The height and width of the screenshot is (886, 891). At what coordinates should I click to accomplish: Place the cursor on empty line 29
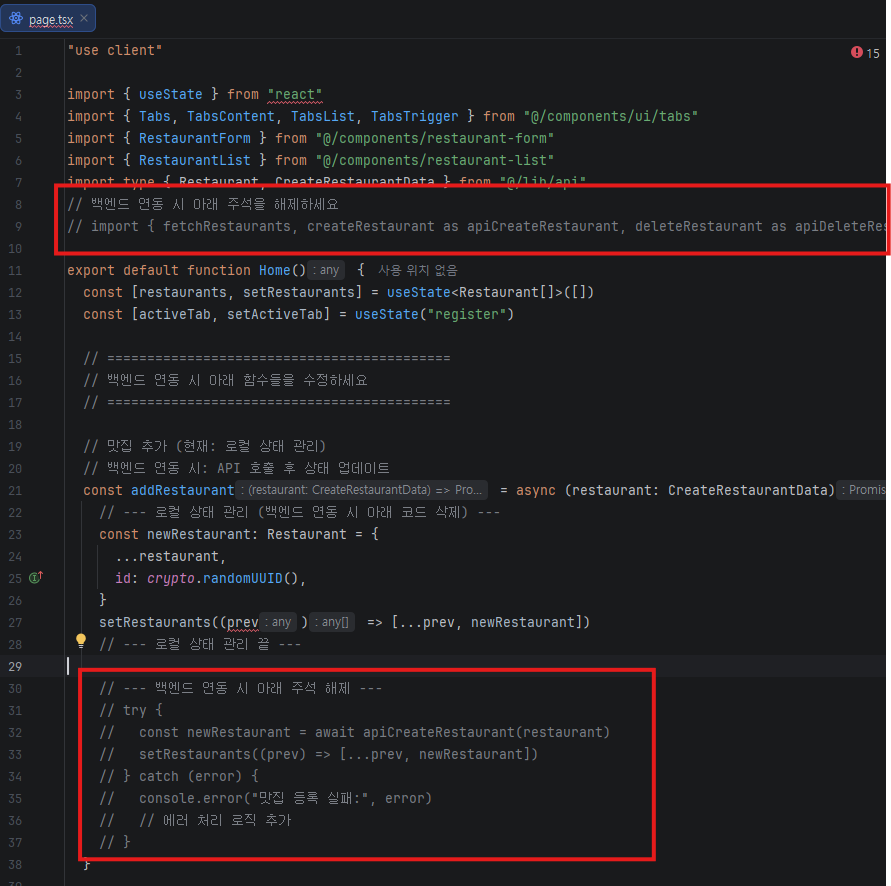point(474,666)
